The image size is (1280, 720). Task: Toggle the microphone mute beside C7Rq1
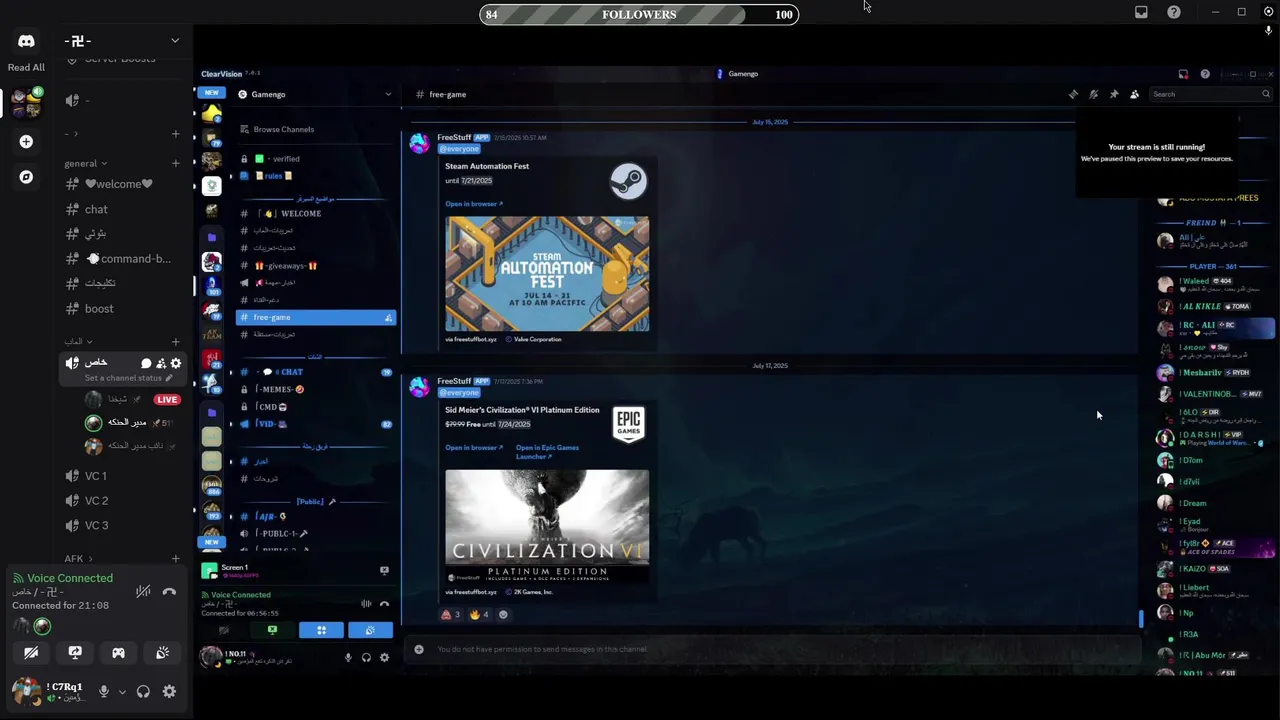(103, 691)
